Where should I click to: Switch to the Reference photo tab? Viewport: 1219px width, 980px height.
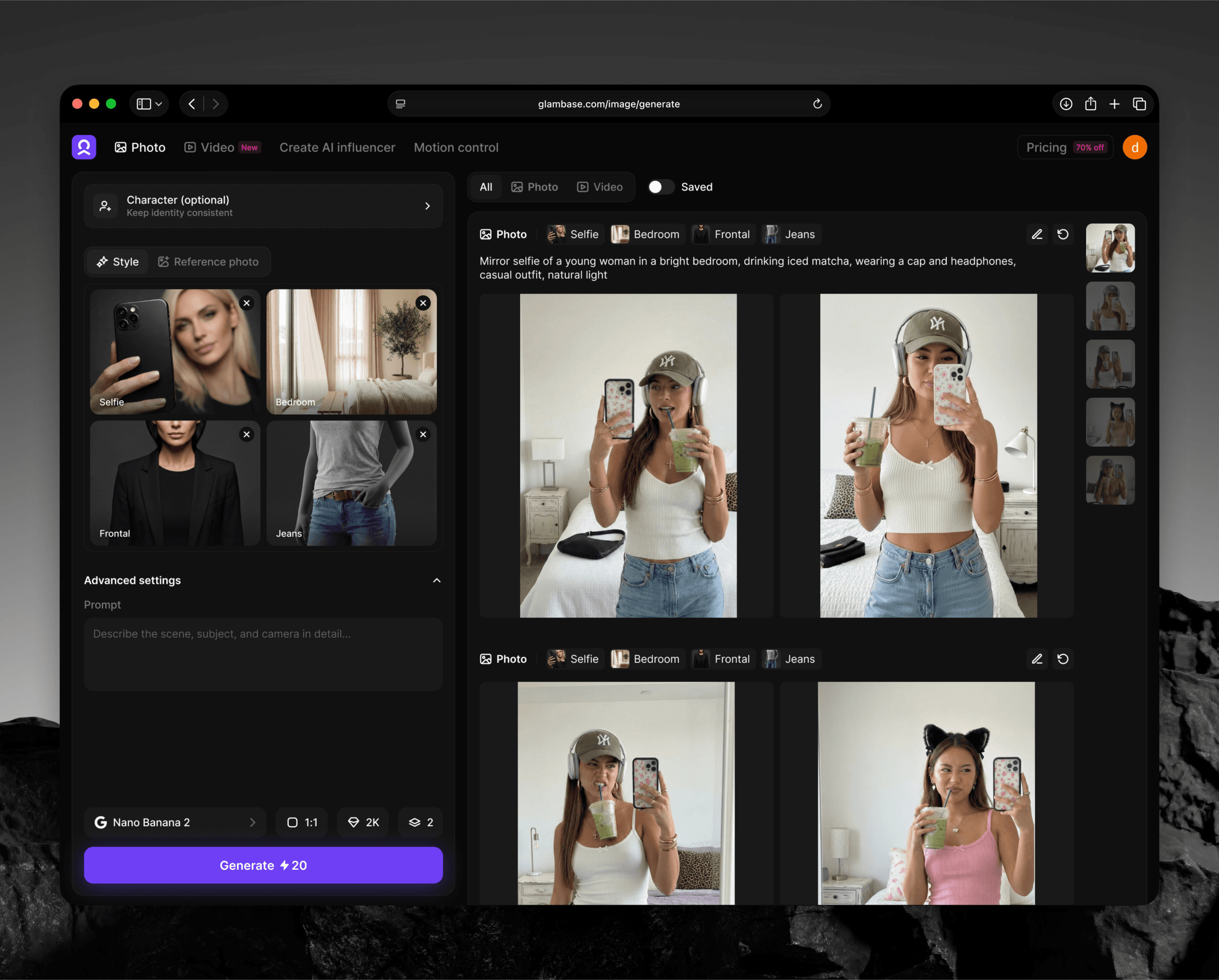(x=210, y=261)
